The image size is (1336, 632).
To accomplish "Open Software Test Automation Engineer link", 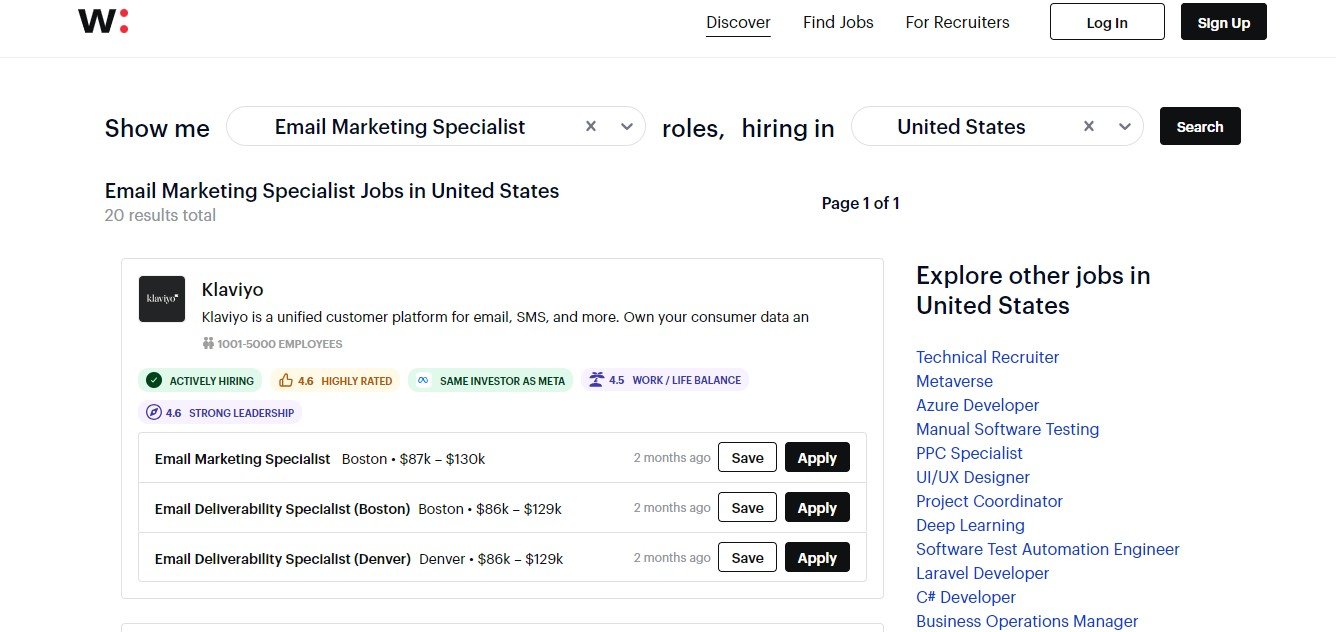I will pos(1048,549).
